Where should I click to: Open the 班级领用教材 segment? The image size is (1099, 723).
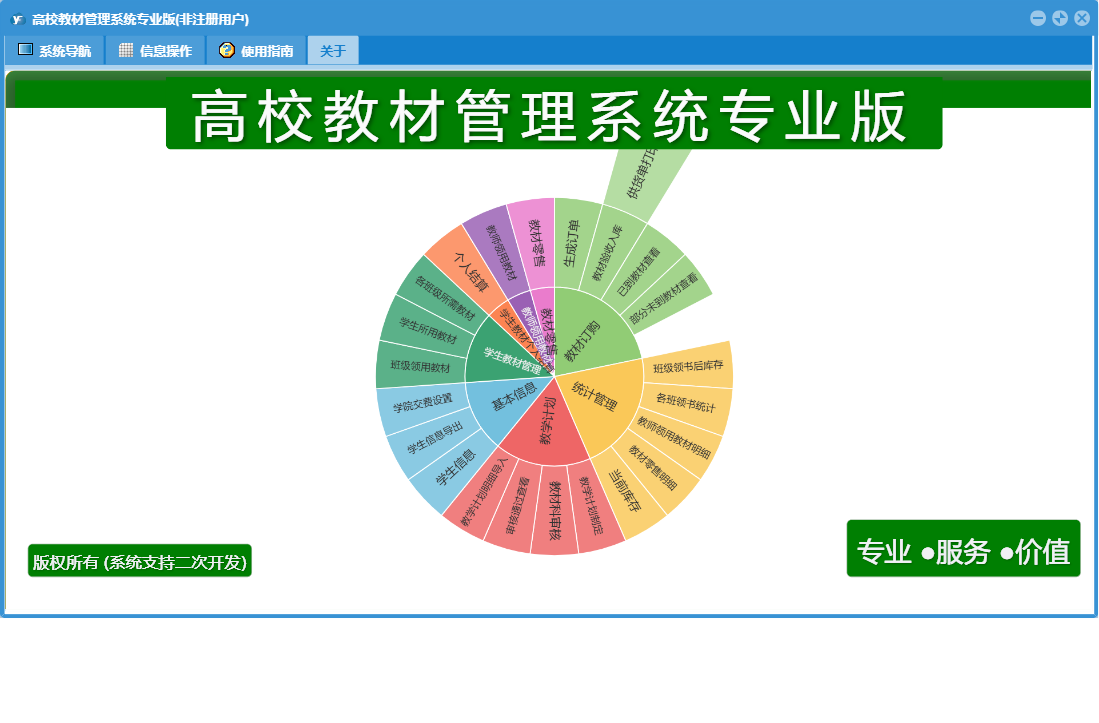(421, 366)
